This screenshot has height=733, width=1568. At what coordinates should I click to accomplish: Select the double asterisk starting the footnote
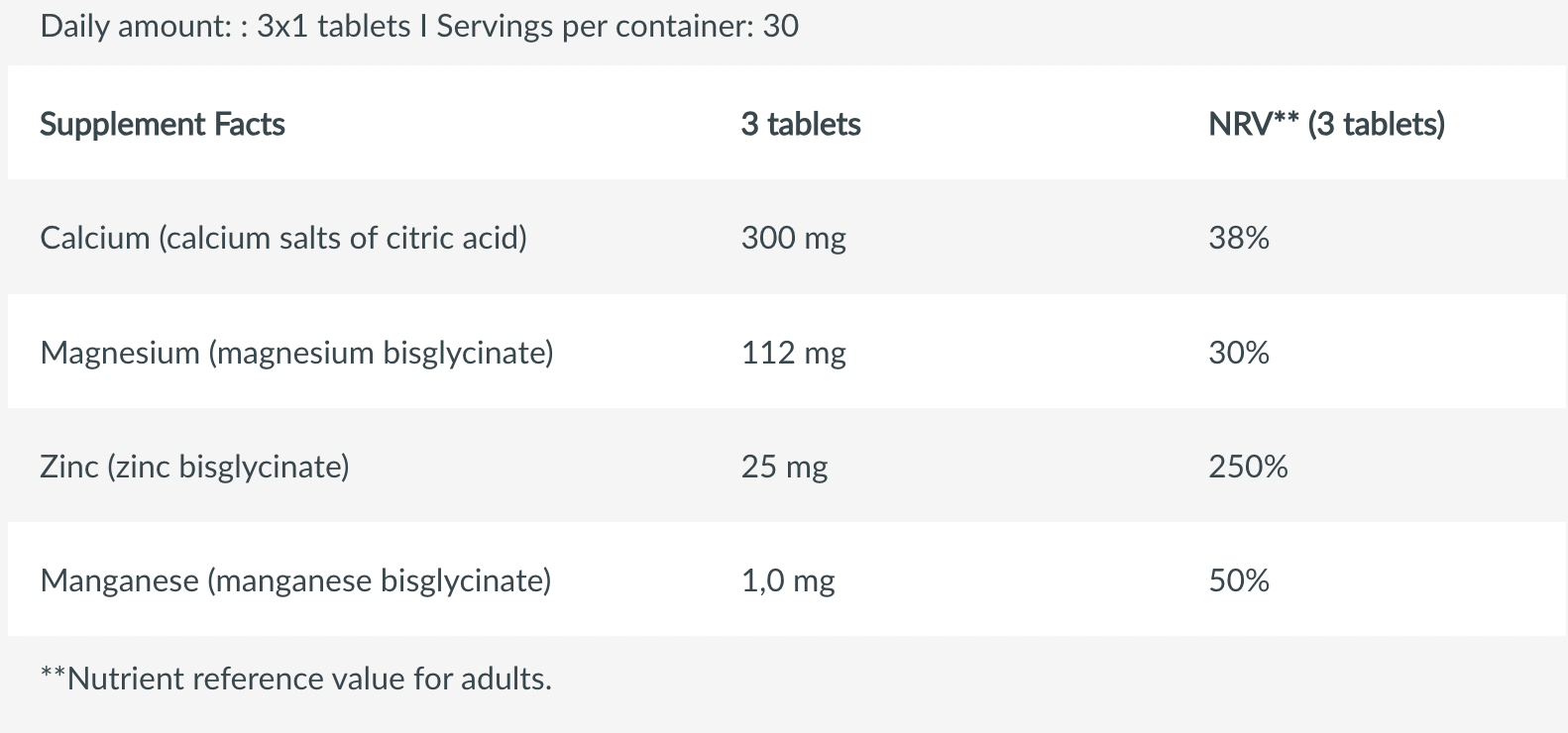[53, 674]
